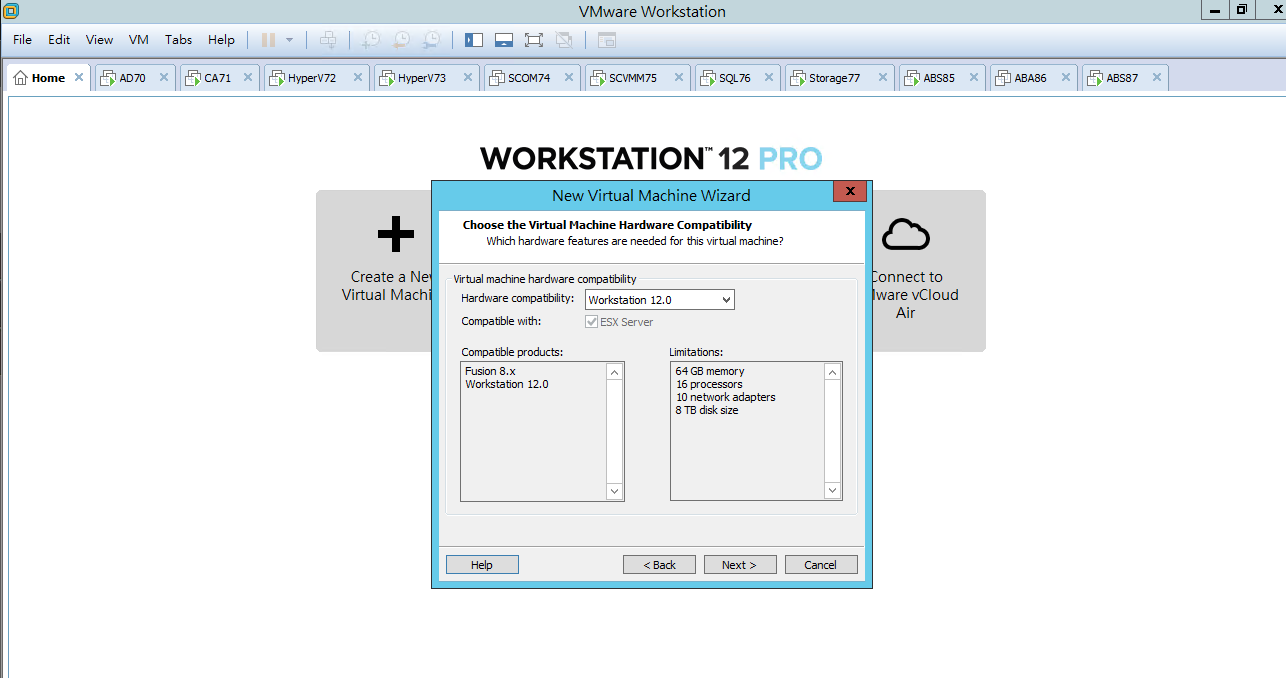Click the VMware application icon in title bar
The width and height of the screenshot is (1286, 678).
click(x=11, y=11)
